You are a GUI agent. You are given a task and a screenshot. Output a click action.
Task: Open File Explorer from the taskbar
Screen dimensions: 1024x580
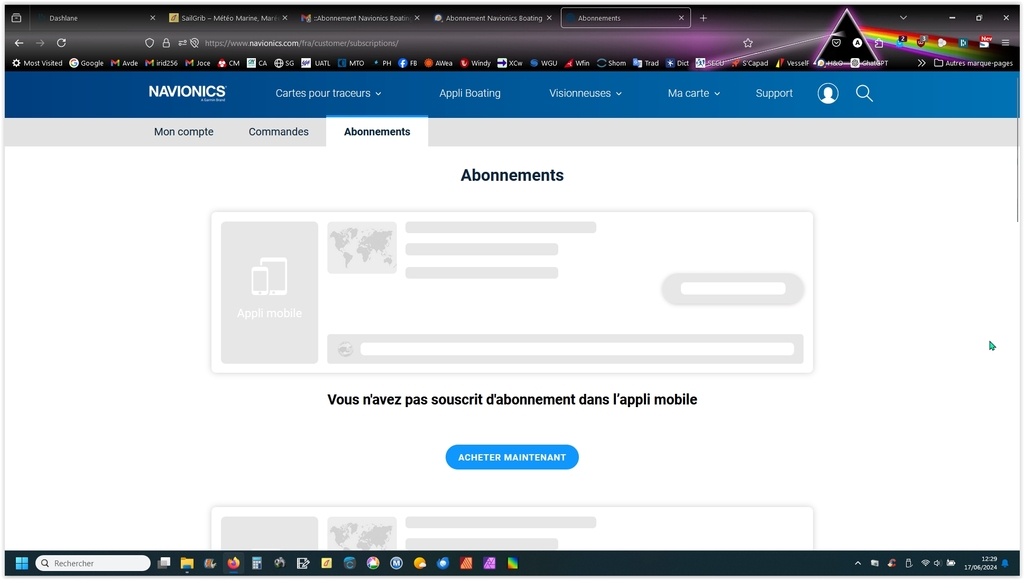(x=187, y=563)
